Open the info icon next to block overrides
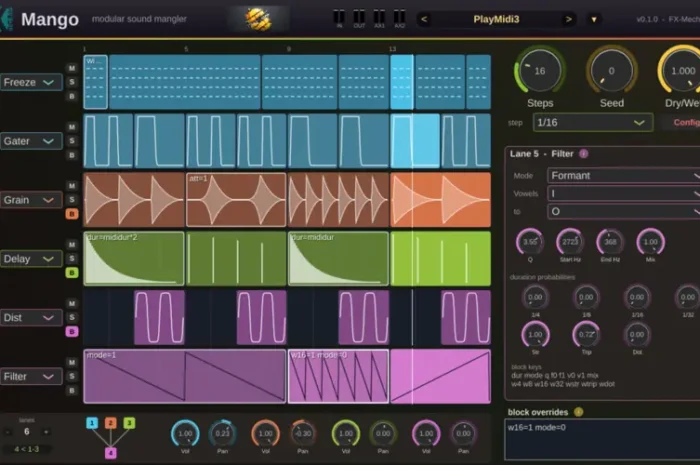 pos(578,412)
